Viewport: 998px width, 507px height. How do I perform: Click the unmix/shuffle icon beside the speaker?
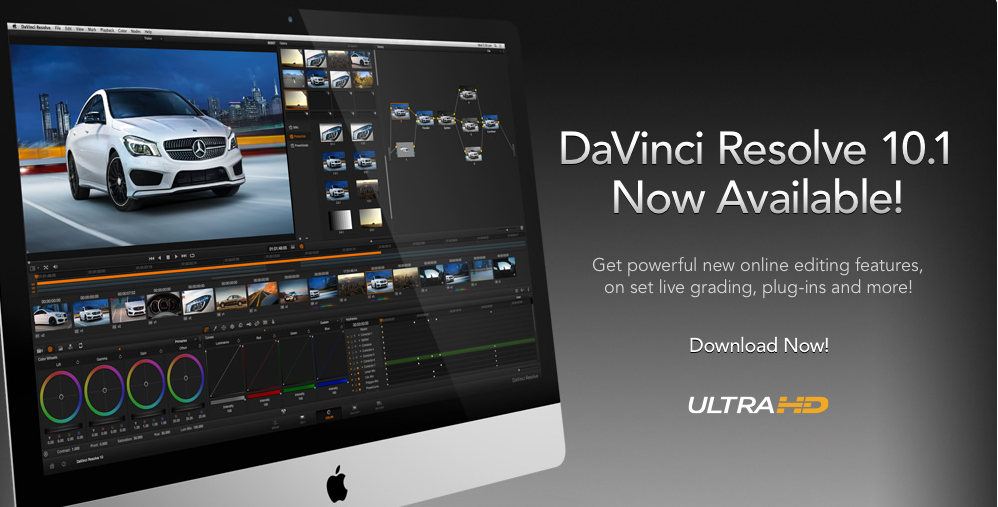[46, 267]
